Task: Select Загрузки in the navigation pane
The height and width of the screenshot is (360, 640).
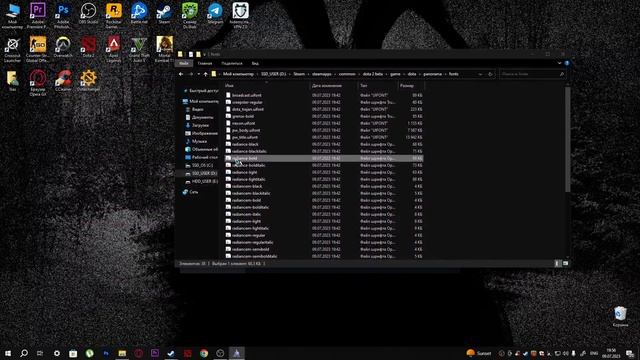Action: click(x=197, y=125)
